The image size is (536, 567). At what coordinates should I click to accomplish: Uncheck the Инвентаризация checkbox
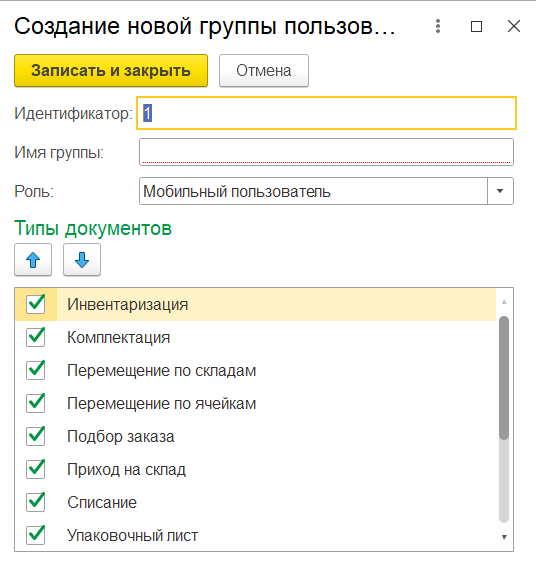(x=35, y=304)
